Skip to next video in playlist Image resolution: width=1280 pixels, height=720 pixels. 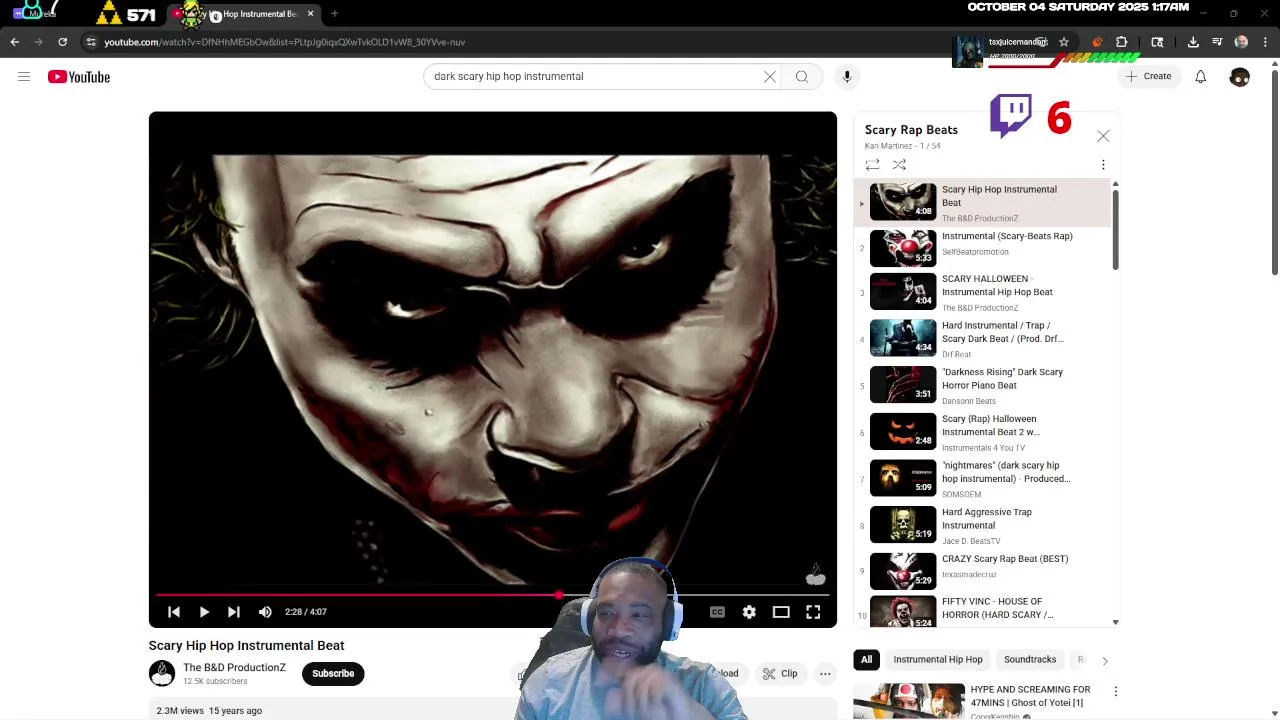(234, 612)
